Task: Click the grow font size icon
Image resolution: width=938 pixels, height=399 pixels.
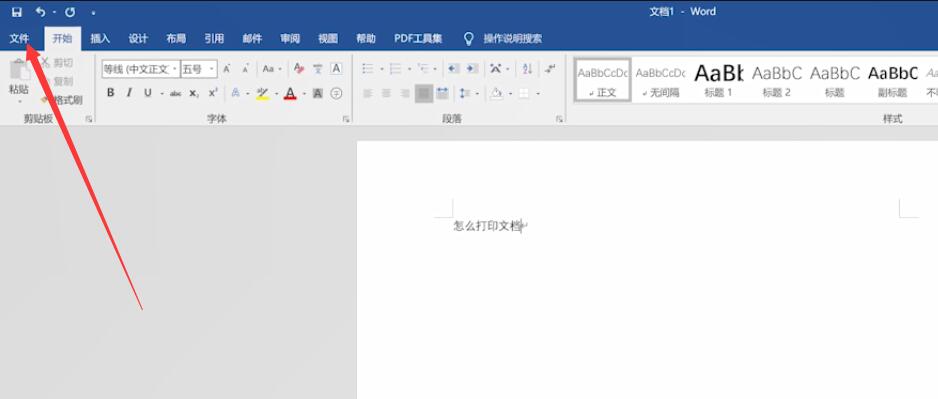Action: click(227, 69)
